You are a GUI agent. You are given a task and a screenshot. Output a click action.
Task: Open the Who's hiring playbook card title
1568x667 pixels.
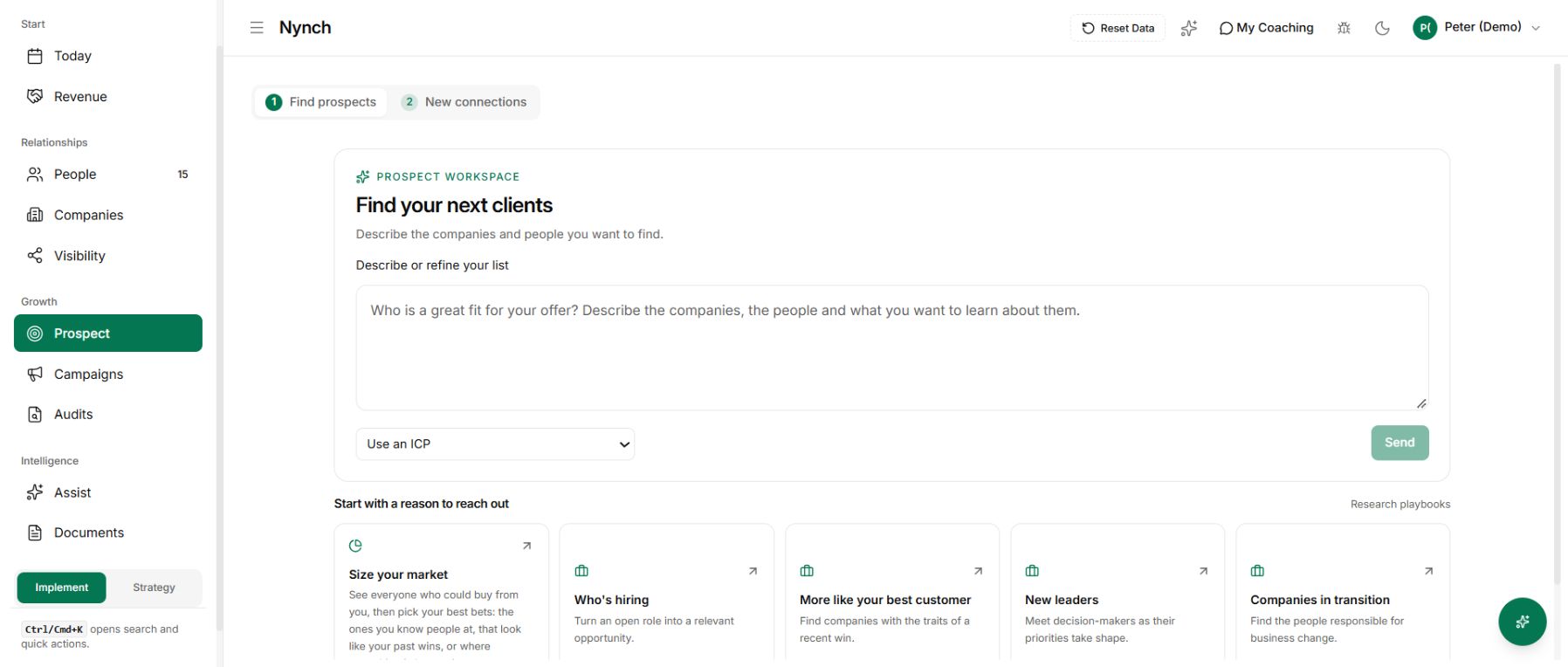click(611, 600)
